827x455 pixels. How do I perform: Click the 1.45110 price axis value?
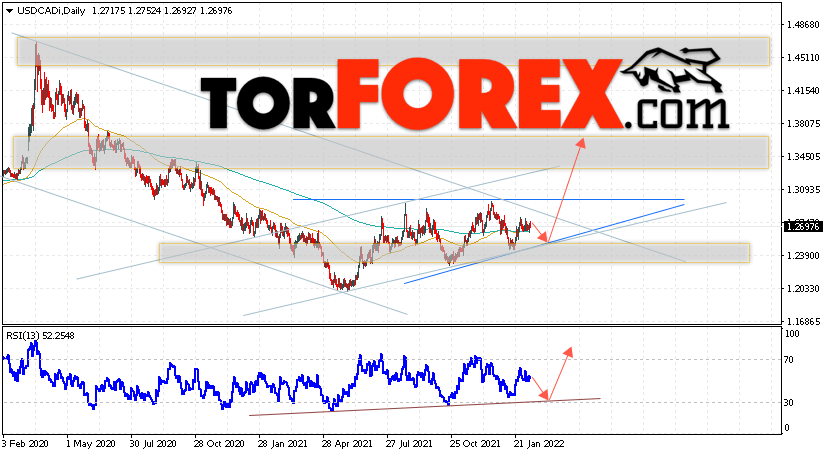click(803, 58)
